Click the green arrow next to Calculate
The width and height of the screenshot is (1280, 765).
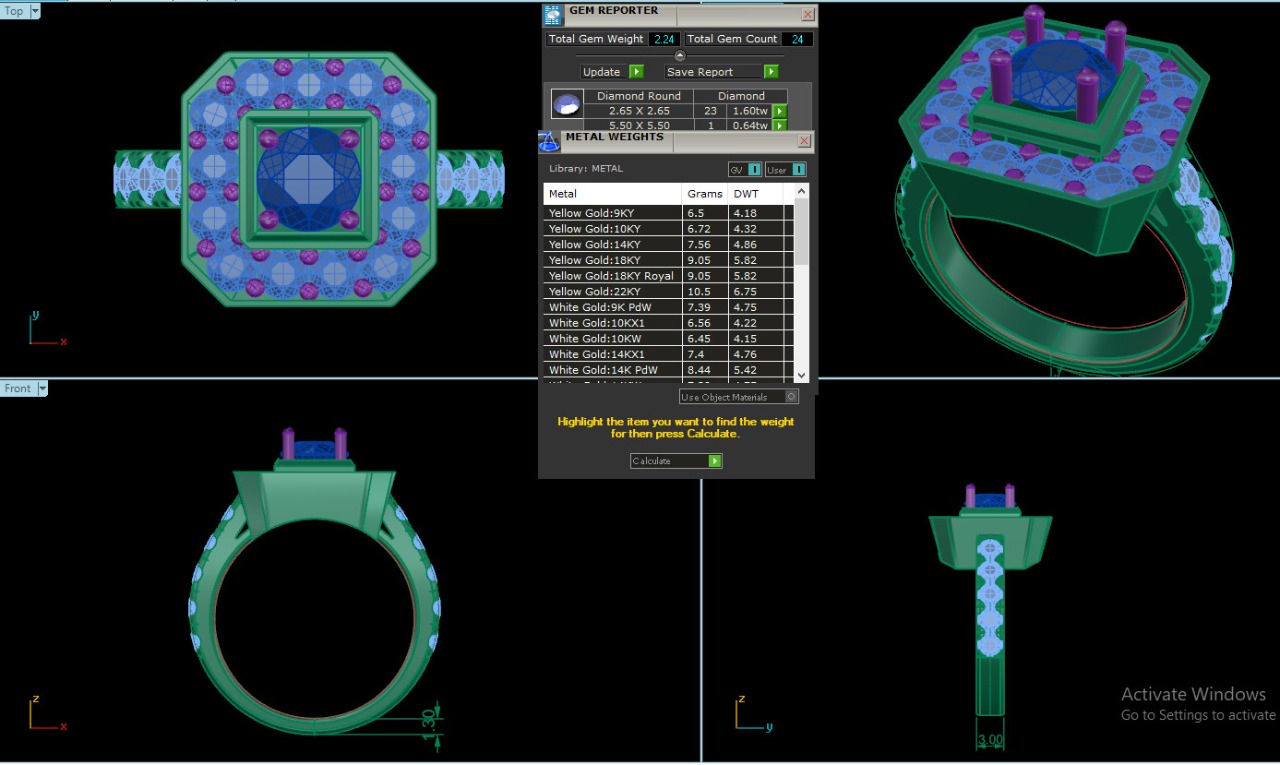coord(715,461)
